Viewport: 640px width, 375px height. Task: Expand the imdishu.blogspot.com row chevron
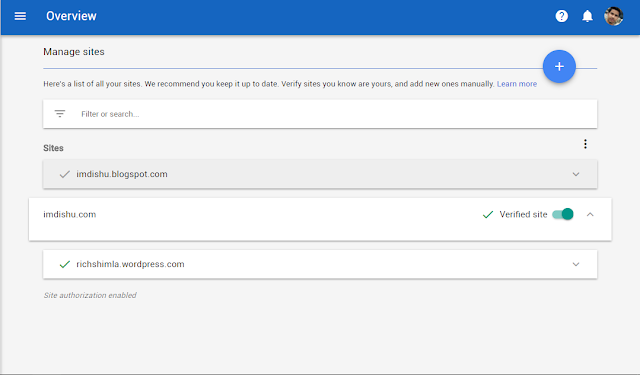click(576, 174)
